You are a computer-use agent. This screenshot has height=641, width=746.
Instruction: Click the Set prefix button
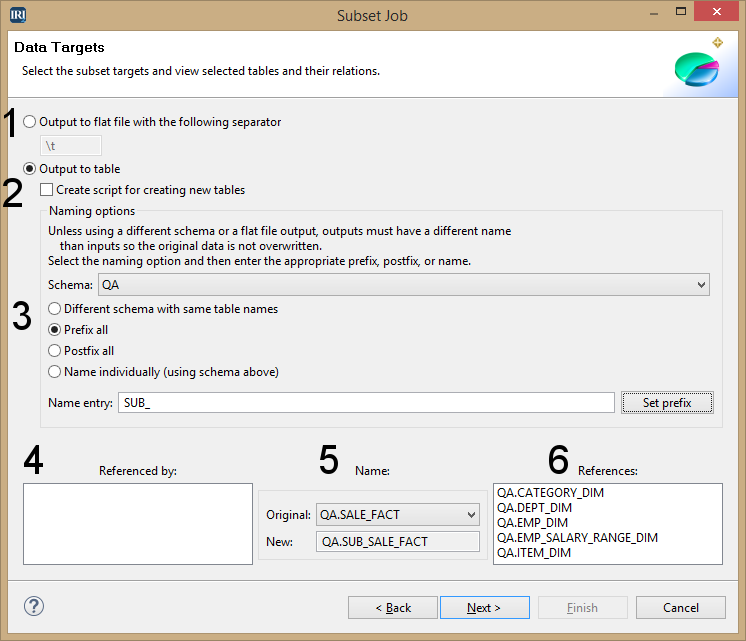(x=667, y=403)
